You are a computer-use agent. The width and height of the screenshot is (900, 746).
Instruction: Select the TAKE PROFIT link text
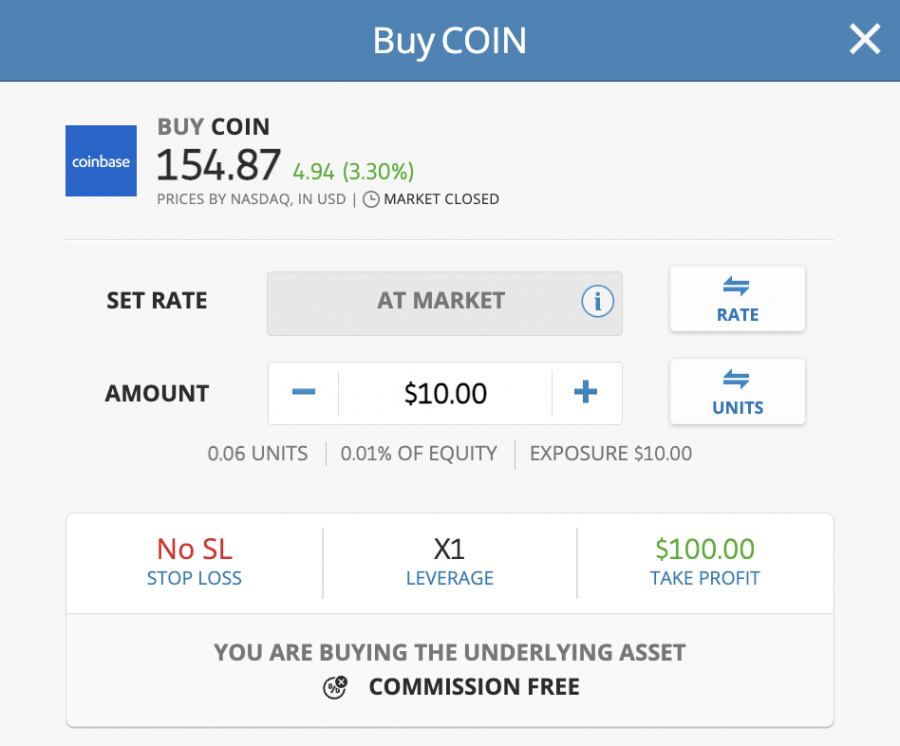click(x=705, y=578)
